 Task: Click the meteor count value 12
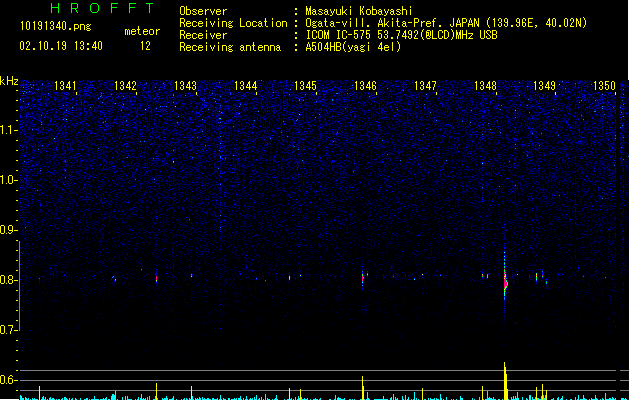point(145,46)
